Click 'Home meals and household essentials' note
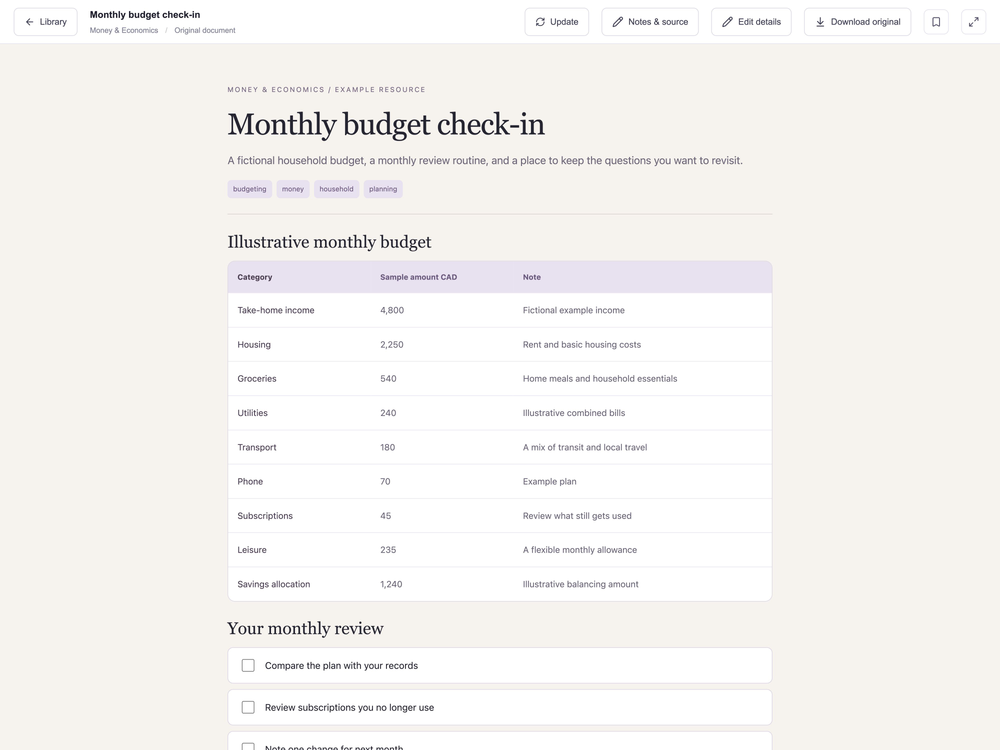This screenshot has width=1000, height=750. click(x=599, y=378)
